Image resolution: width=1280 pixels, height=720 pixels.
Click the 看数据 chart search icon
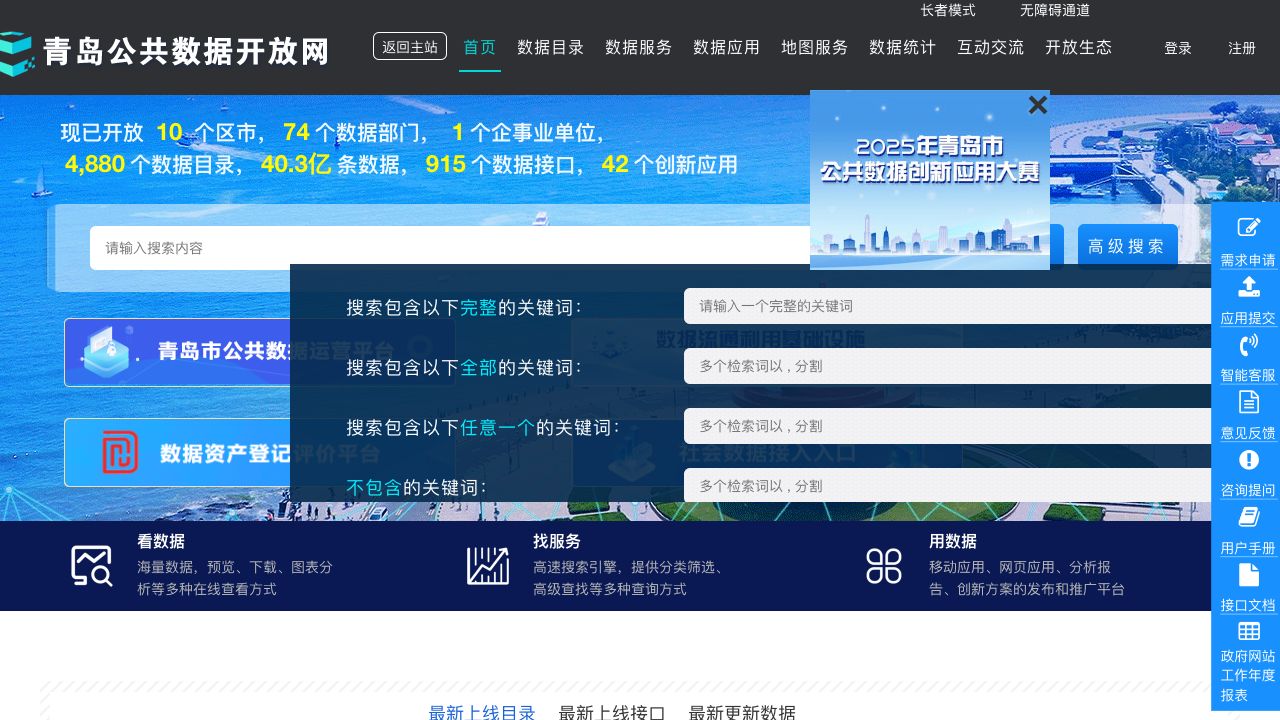point(91,566)
